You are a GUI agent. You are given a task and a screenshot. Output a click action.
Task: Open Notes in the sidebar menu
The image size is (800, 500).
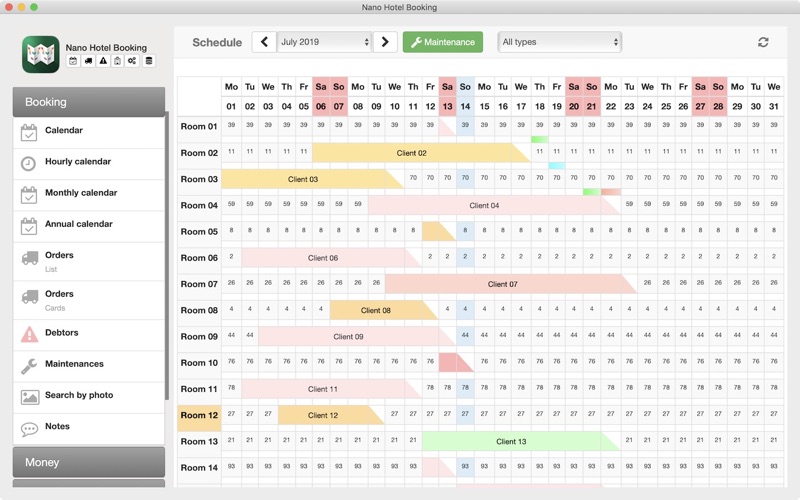[58, 427]
